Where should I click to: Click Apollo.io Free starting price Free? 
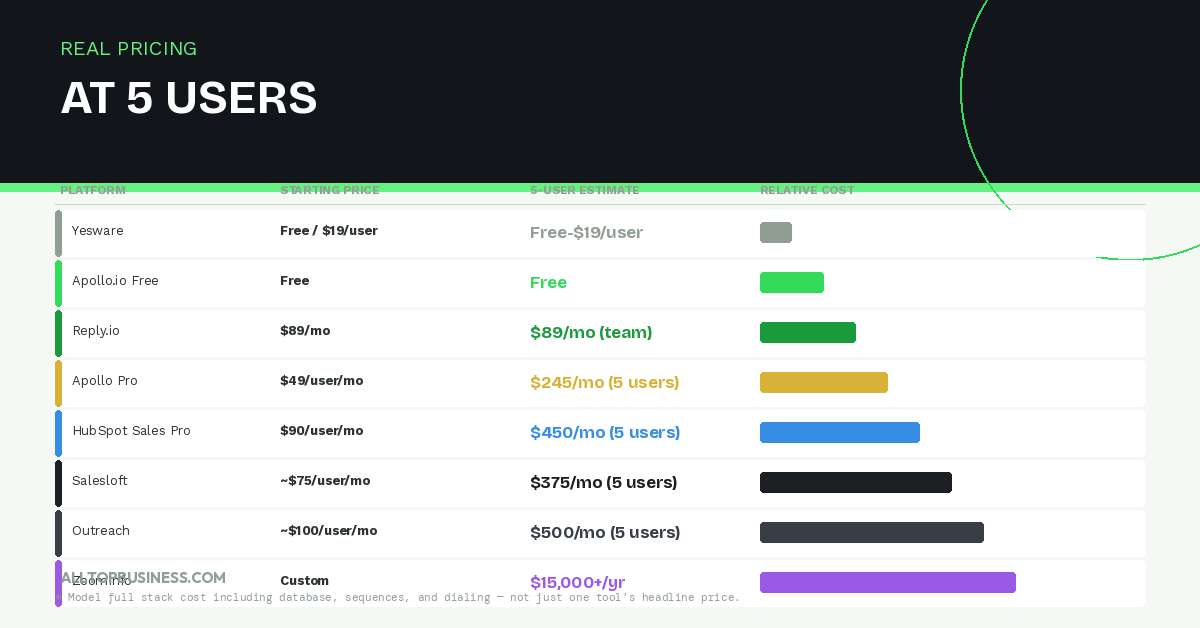point(295,281)
